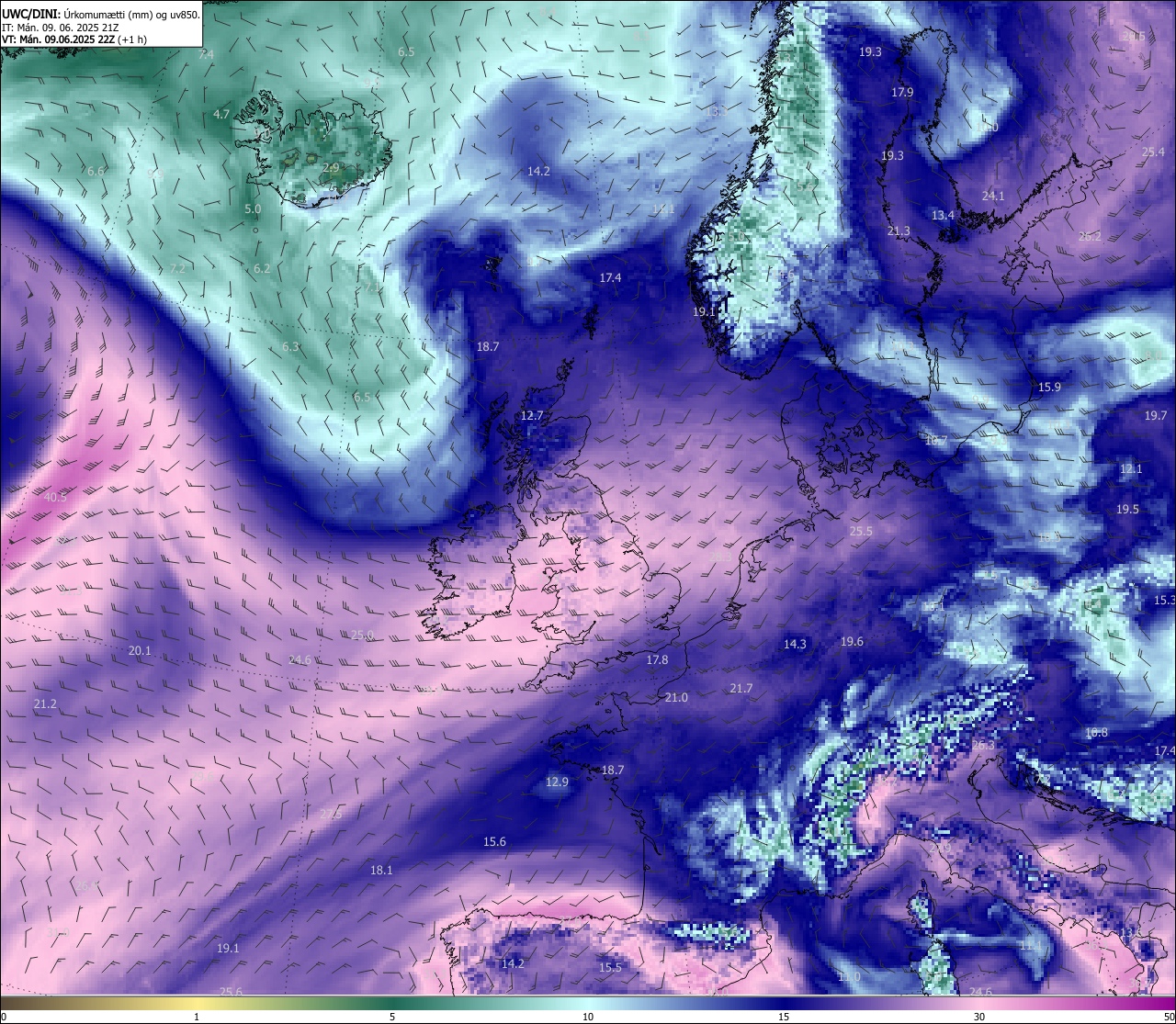Click the 6.2 value on the map

tap(262, 269)
